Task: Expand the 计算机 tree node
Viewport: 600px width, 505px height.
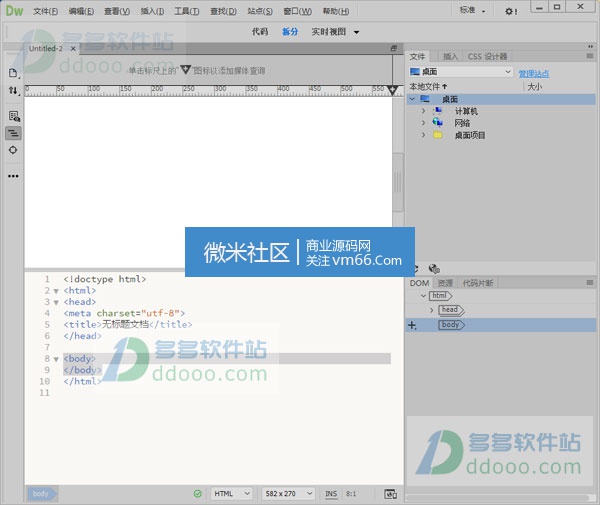Action: point(424,111)
